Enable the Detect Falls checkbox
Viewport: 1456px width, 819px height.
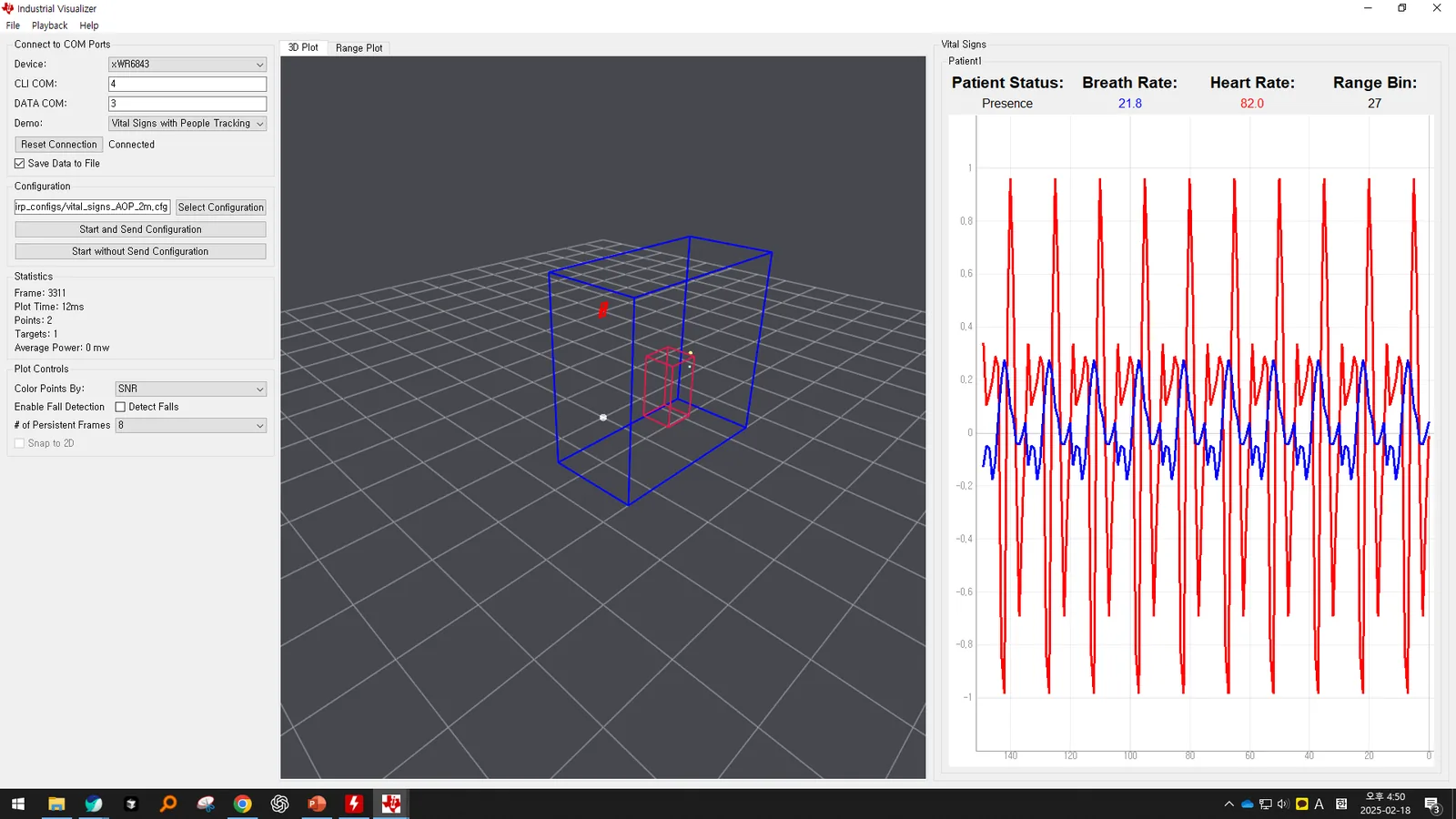(120, 407)
